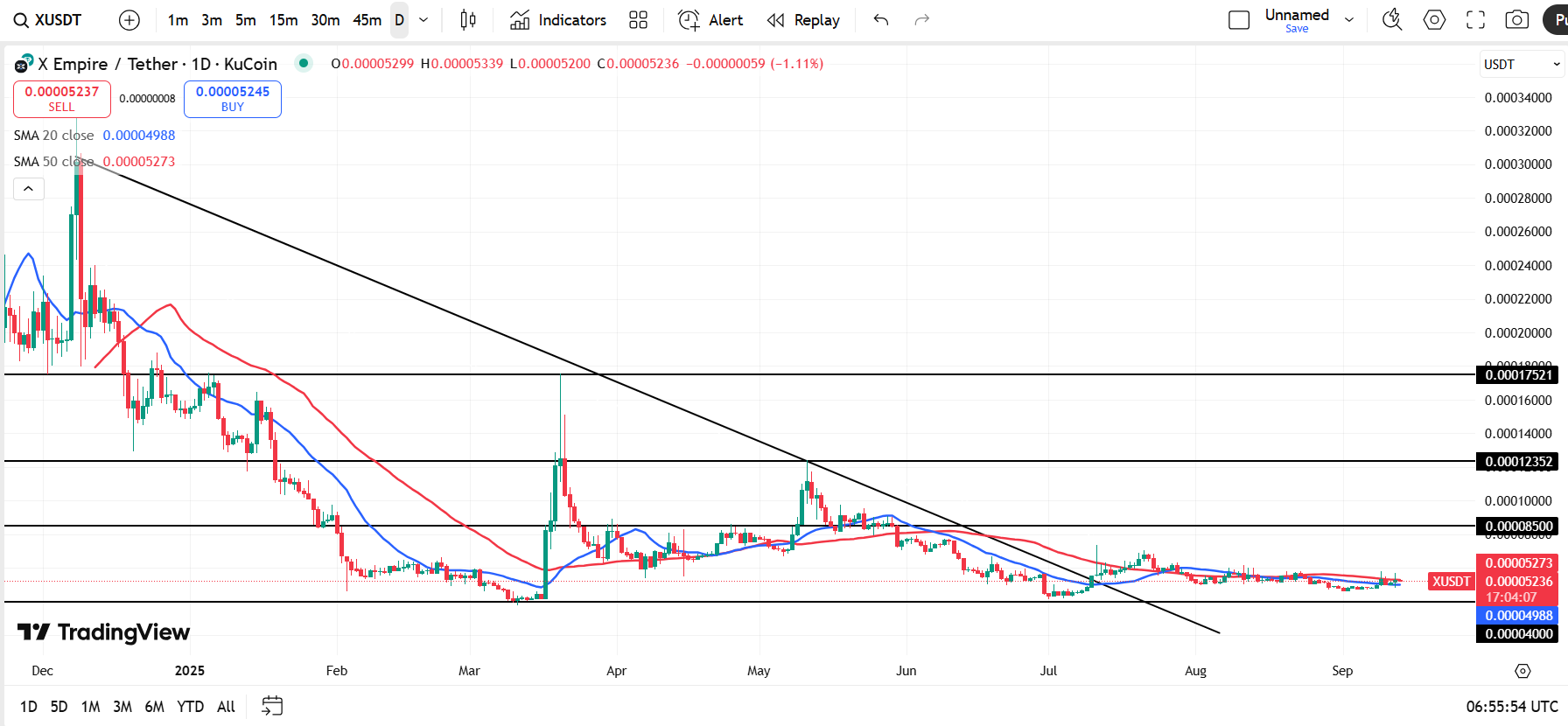Image resolution: width=1568 pixels, height=726 pixels.
Task: Select the 3M date range
Action: 122,707
